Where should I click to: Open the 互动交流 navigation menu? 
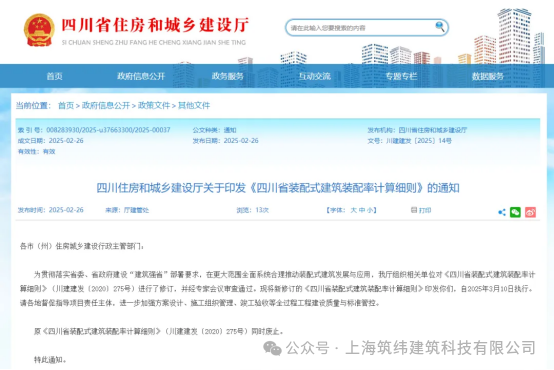pos(314,76)
